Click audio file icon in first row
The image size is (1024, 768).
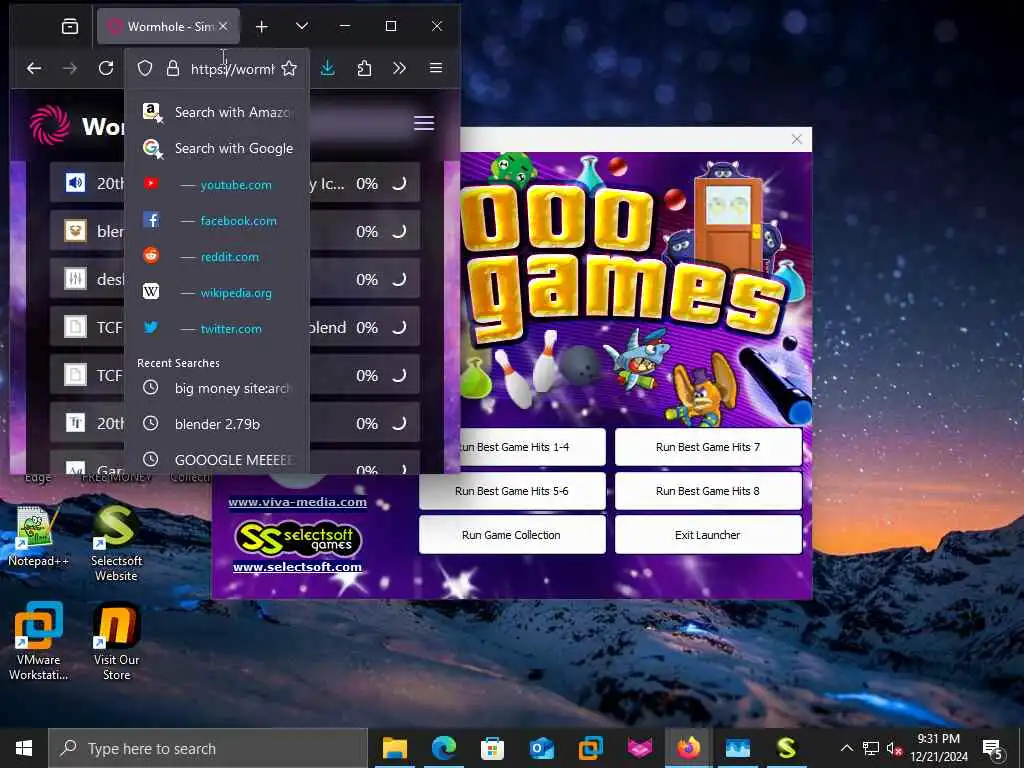pos(75,183)
